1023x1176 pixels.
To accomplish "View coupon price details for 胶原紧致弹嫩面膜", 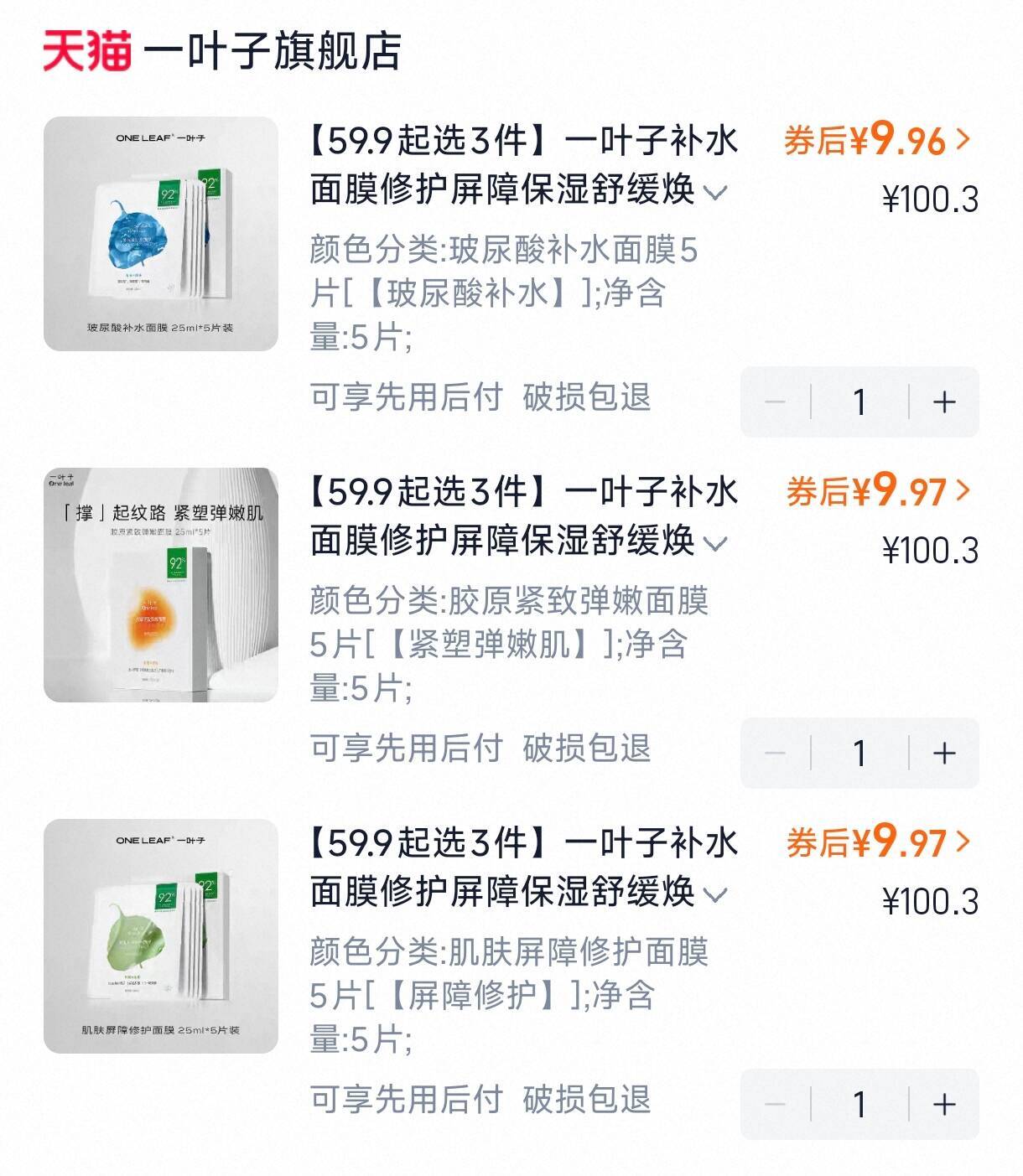I will [x=877, y=491].
